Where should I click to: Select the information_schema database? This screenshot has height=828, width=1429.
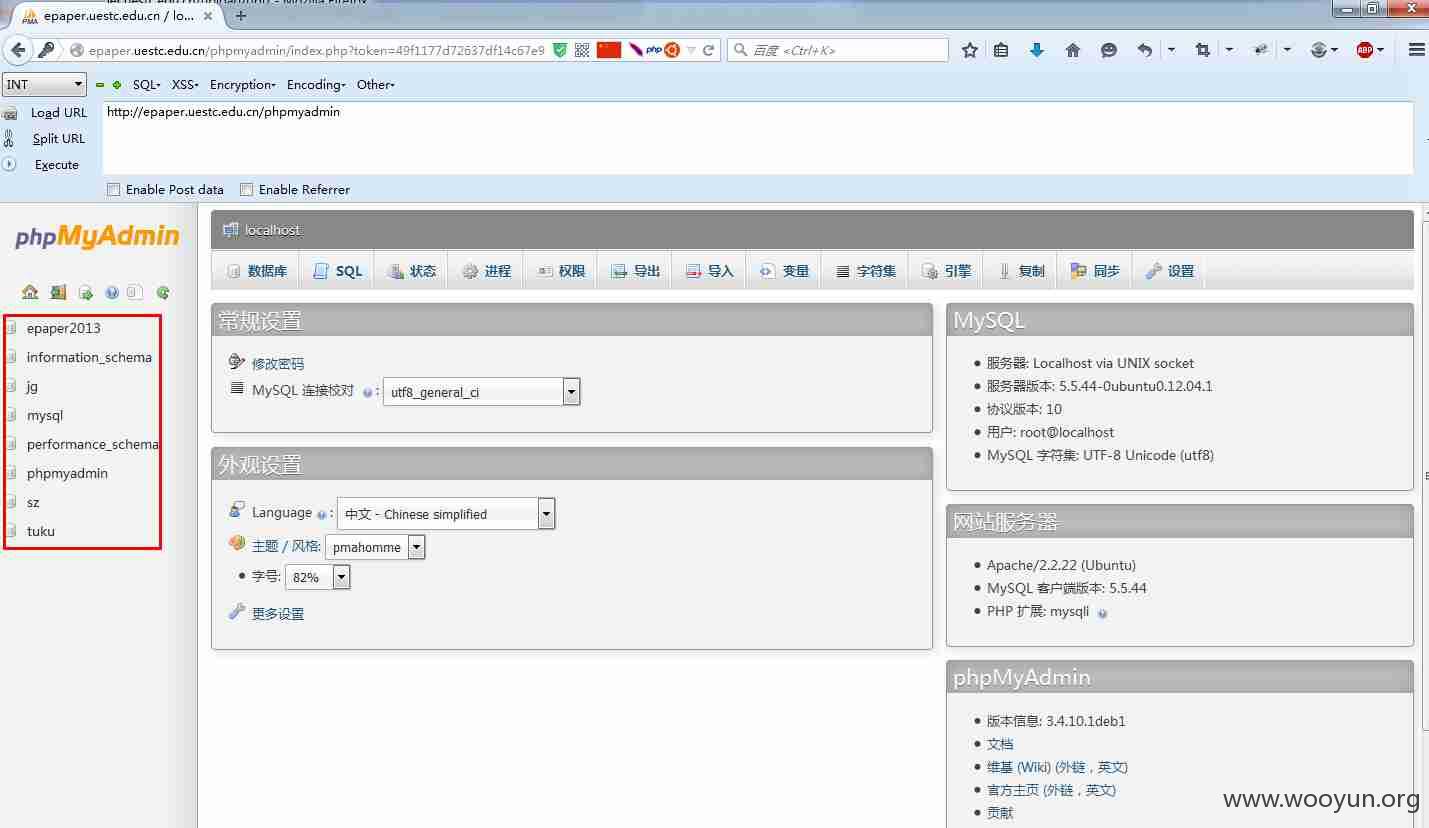(x=89, y=357)
